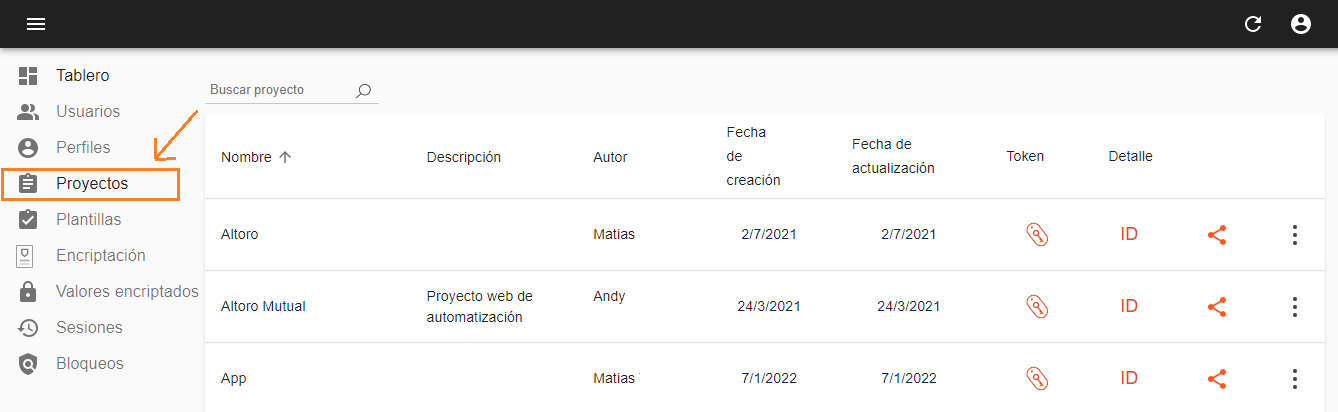1338x412 pixels.
Task: Click the token key icon for Altoro
Action: click(1038, 235)
